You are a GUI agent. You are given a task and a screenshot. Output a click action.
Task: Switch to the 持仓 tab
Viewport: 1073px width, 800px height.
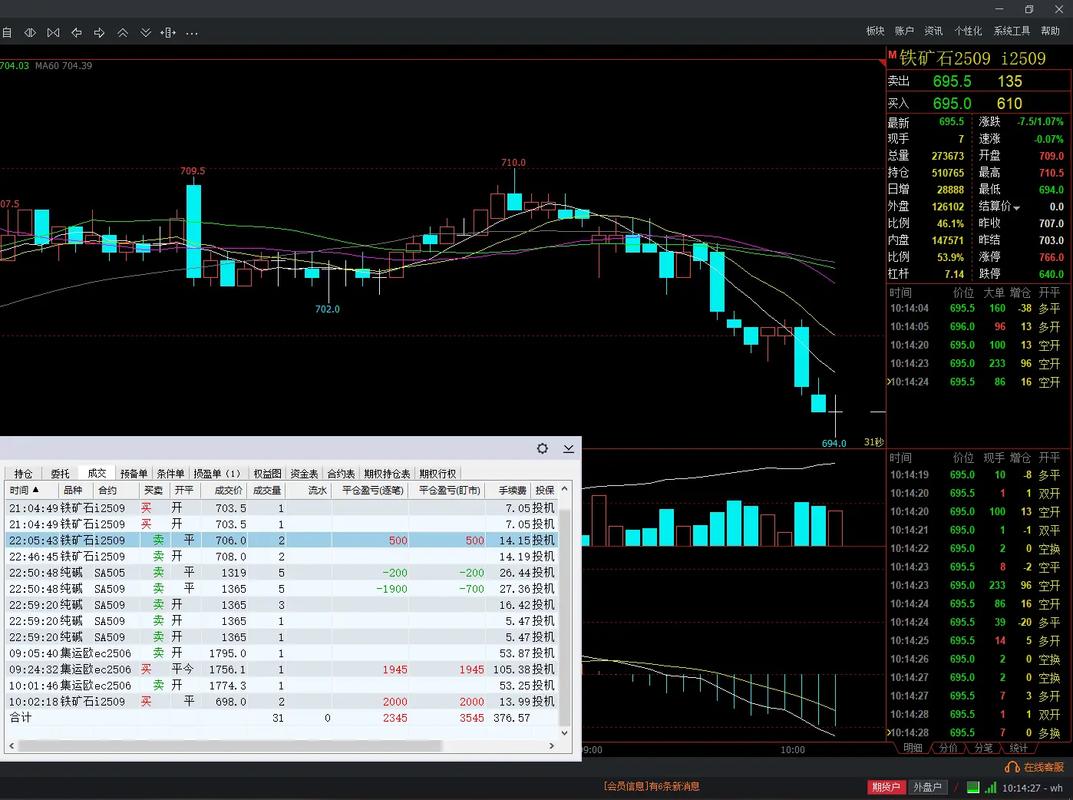pyautogui.click(x=23, y=473)
